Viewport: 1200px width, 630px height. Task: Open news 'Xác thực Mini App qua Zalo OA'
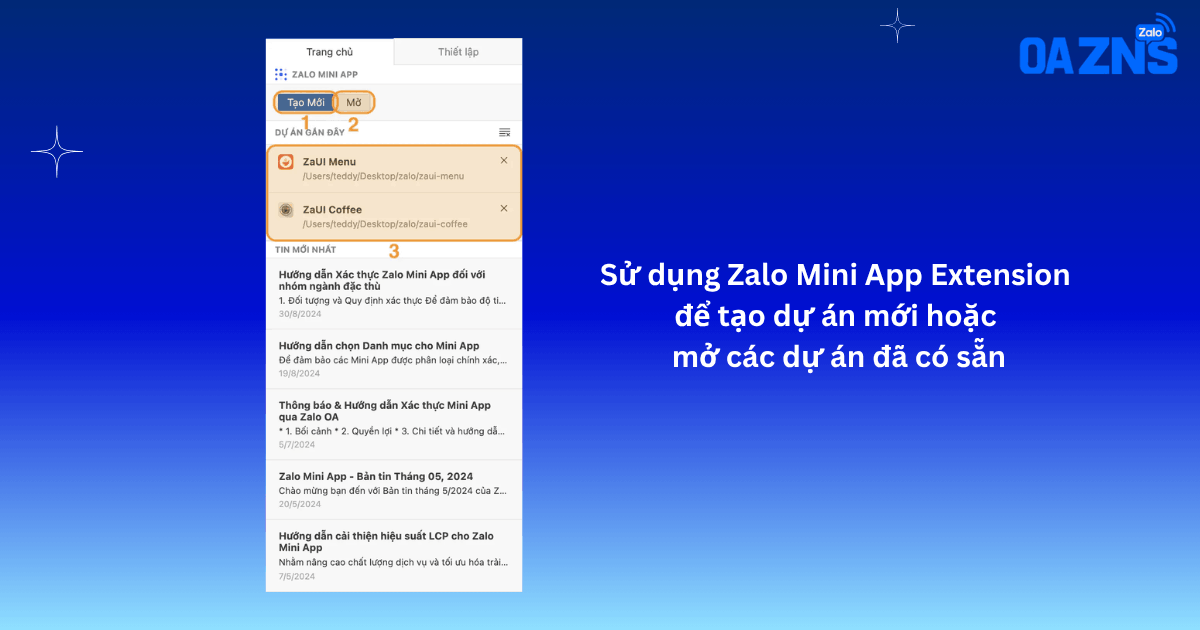pos(394,425)
